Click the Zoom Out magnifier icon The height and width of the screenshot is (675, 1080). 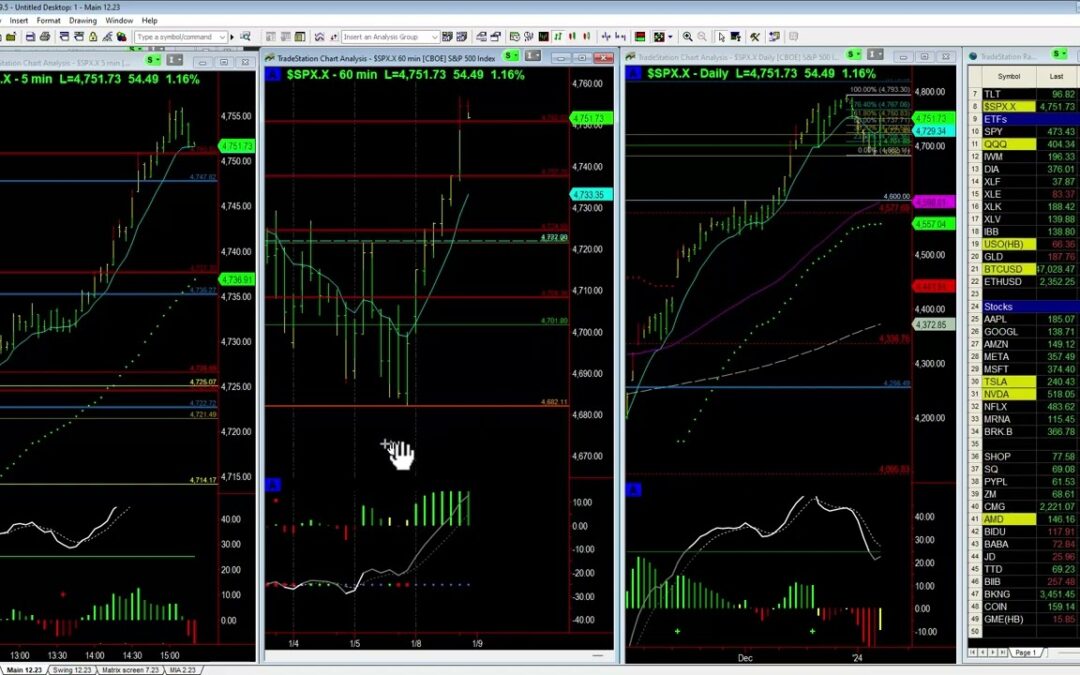[702, 37]
